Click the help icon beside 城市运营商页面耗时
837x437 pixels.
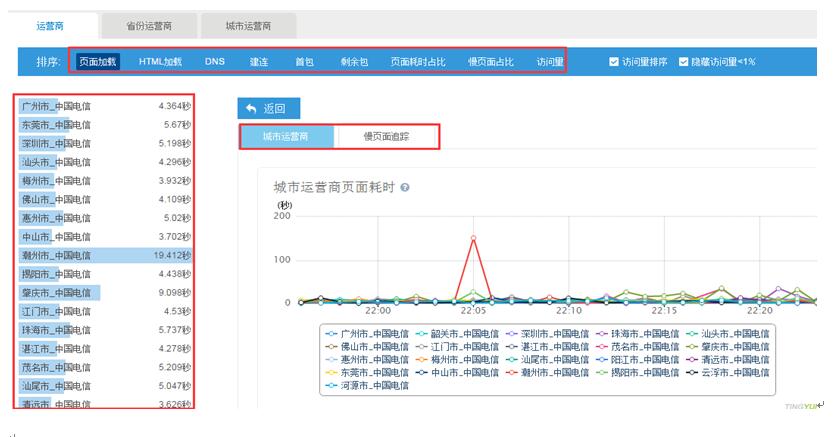[x=405, y=188]
